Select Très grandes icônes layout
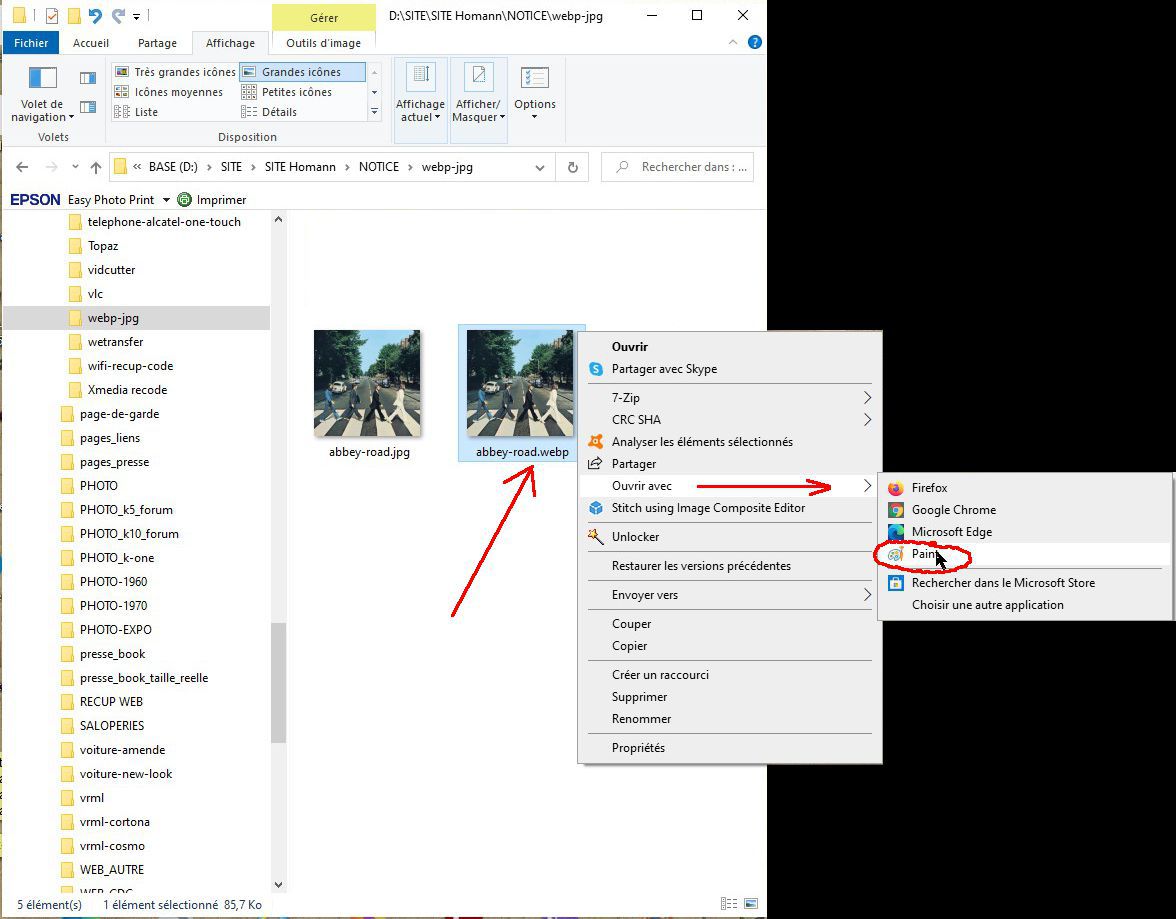 pos(175,72)
